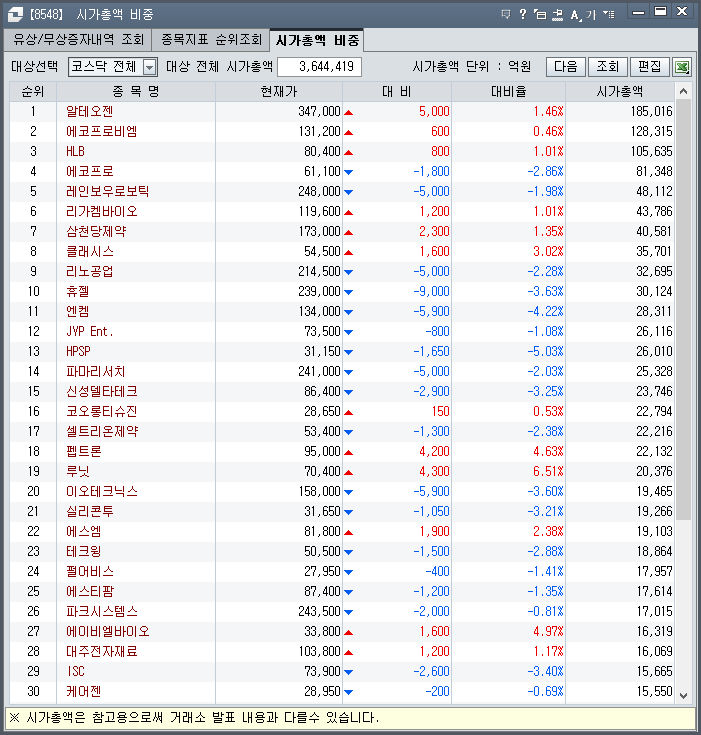Select stock 에코프로비엠
The height and width of the screenshot is (735, 701).
tap(102, 131)
